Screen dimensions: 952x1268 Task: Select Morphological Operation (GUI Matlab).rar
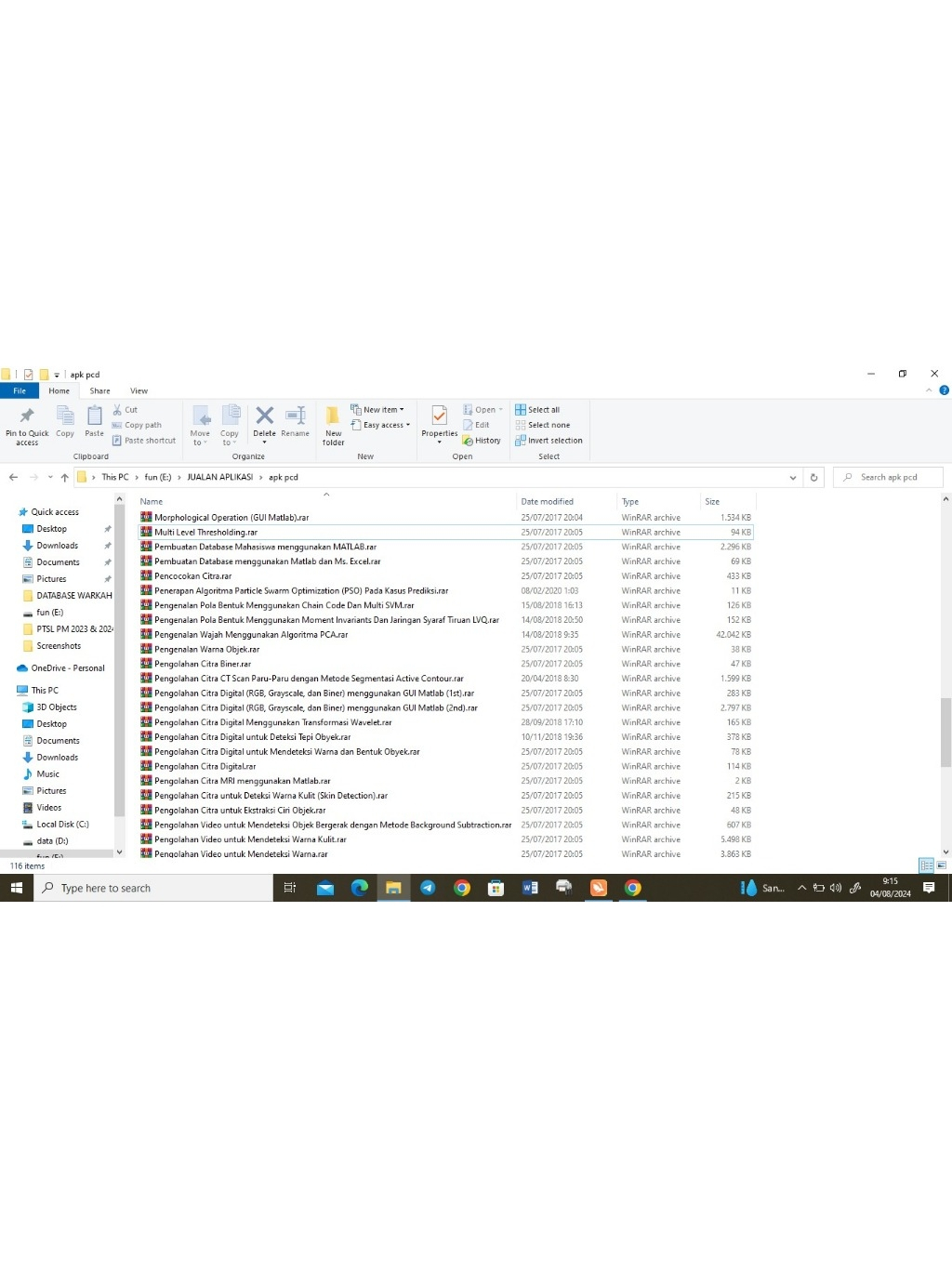coord(445,517)
